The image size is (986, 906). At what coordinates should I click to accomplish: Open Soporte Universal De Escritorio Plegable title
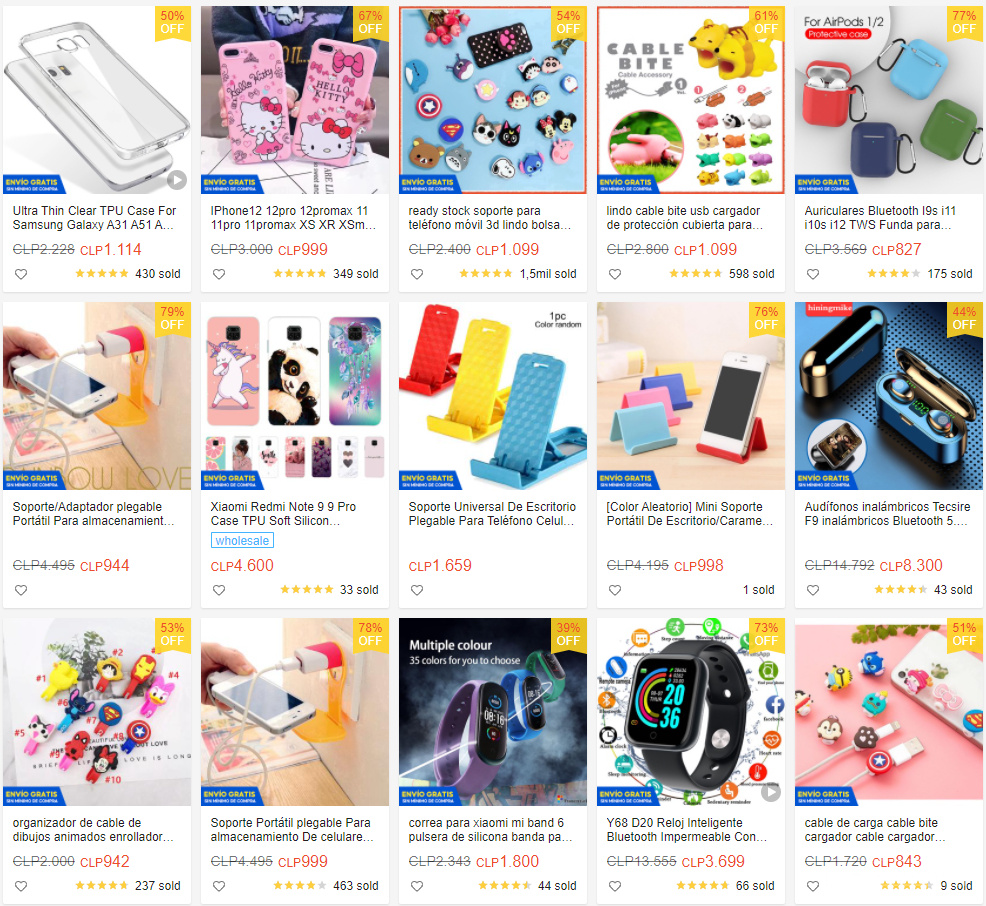pyautogui.click(x=492, y=514)
